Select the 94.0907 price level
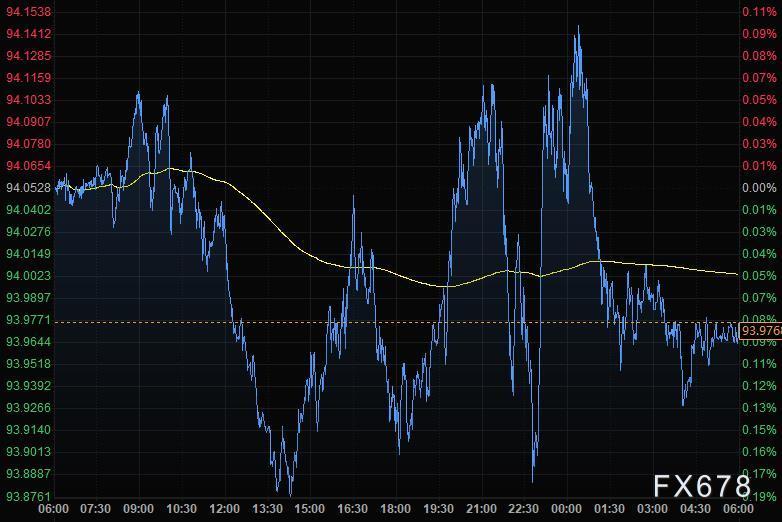This screenshot has height=522, width=782. [28, 121]
